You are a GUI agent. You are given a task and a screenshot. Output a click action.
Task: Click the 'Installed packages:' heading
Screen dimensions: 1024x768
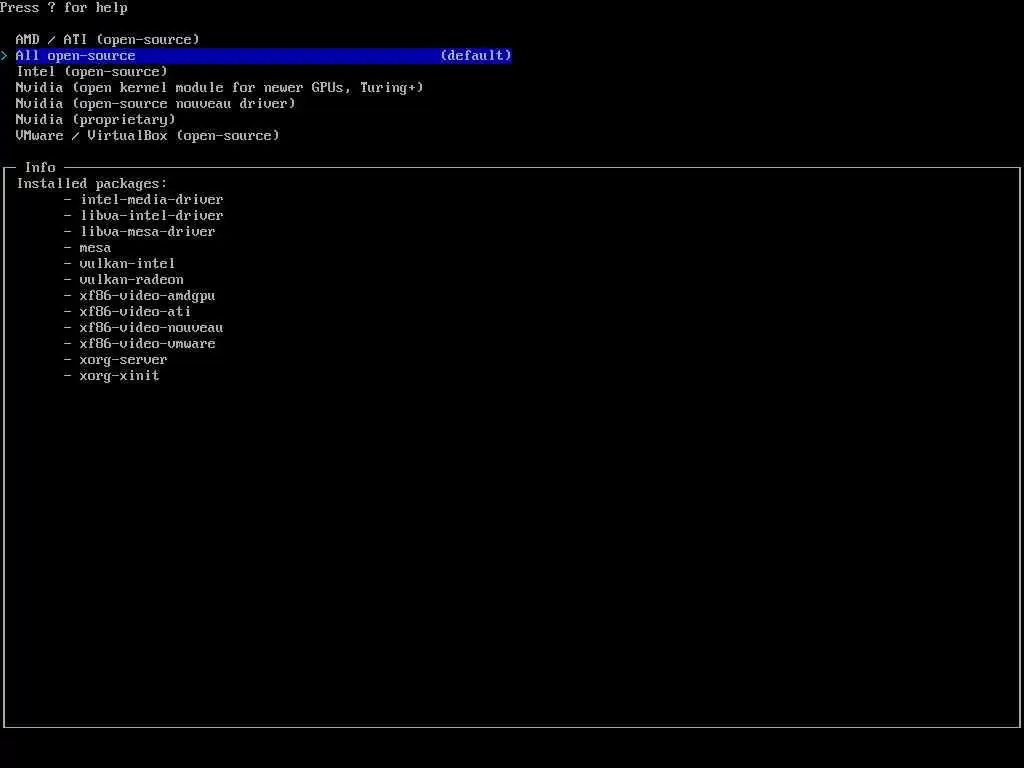pos(92,184)
